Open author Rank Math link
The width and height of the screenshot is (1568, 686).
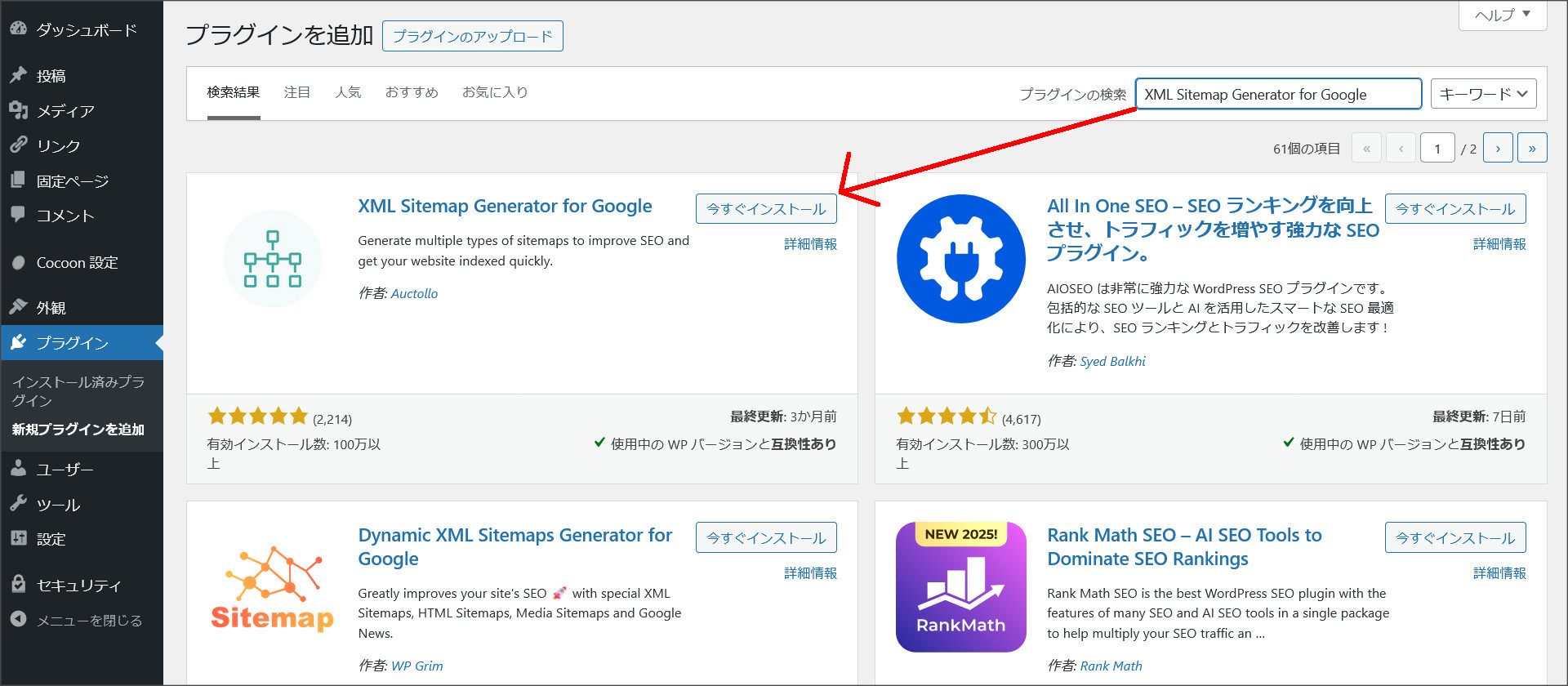[1111, 666]
